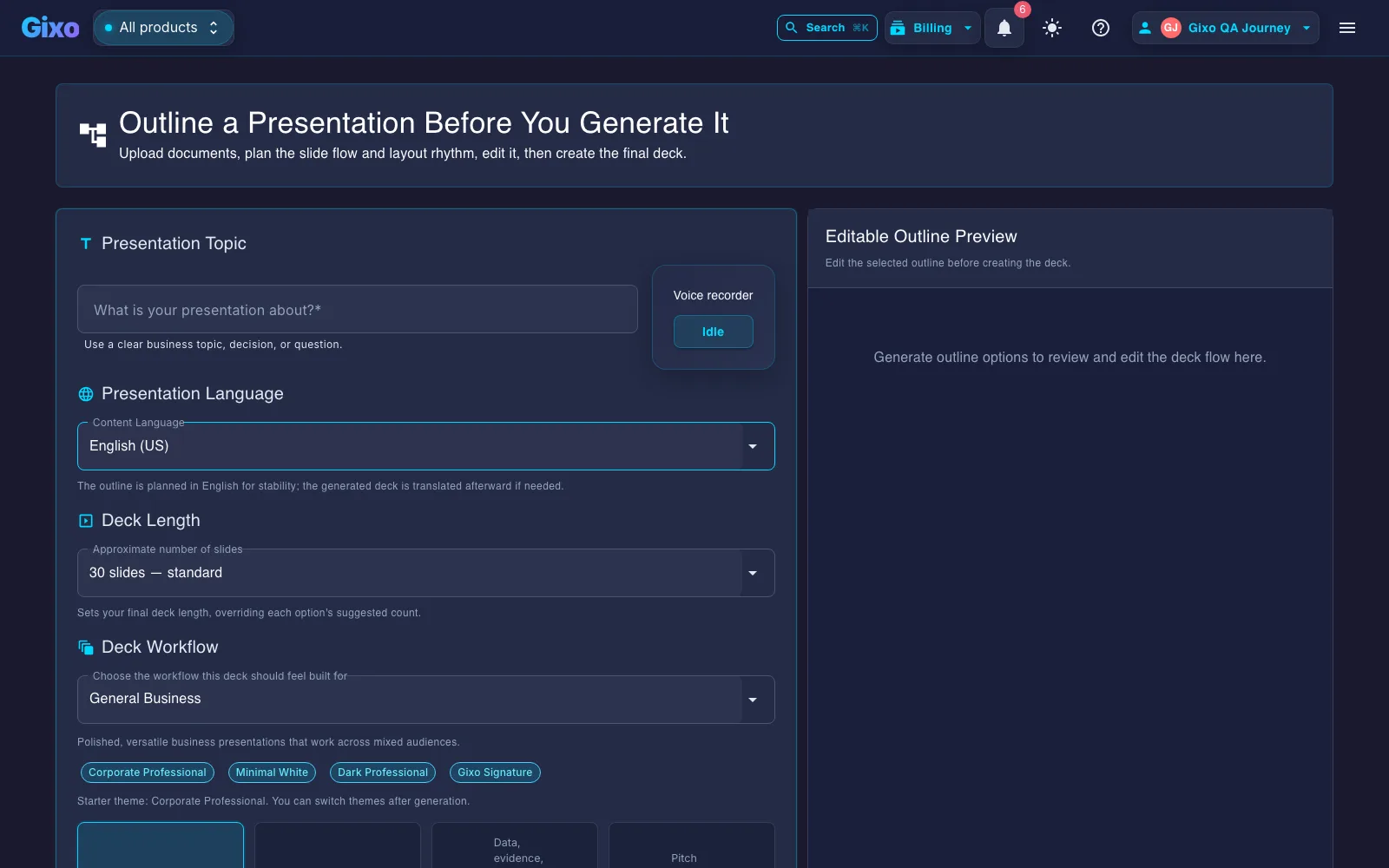The image size is (1389, 868).
Task: Click 'Edit the selected outline before creating' text
Action: pyautogui.click(x=948, y=263)
